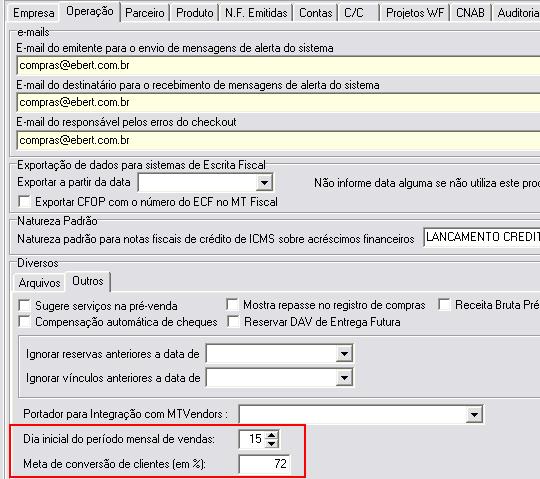The width and height of the screenshot is (540, 479).
Task: Click the checkout errors e-mail field
Action: (x=278, y=140)
